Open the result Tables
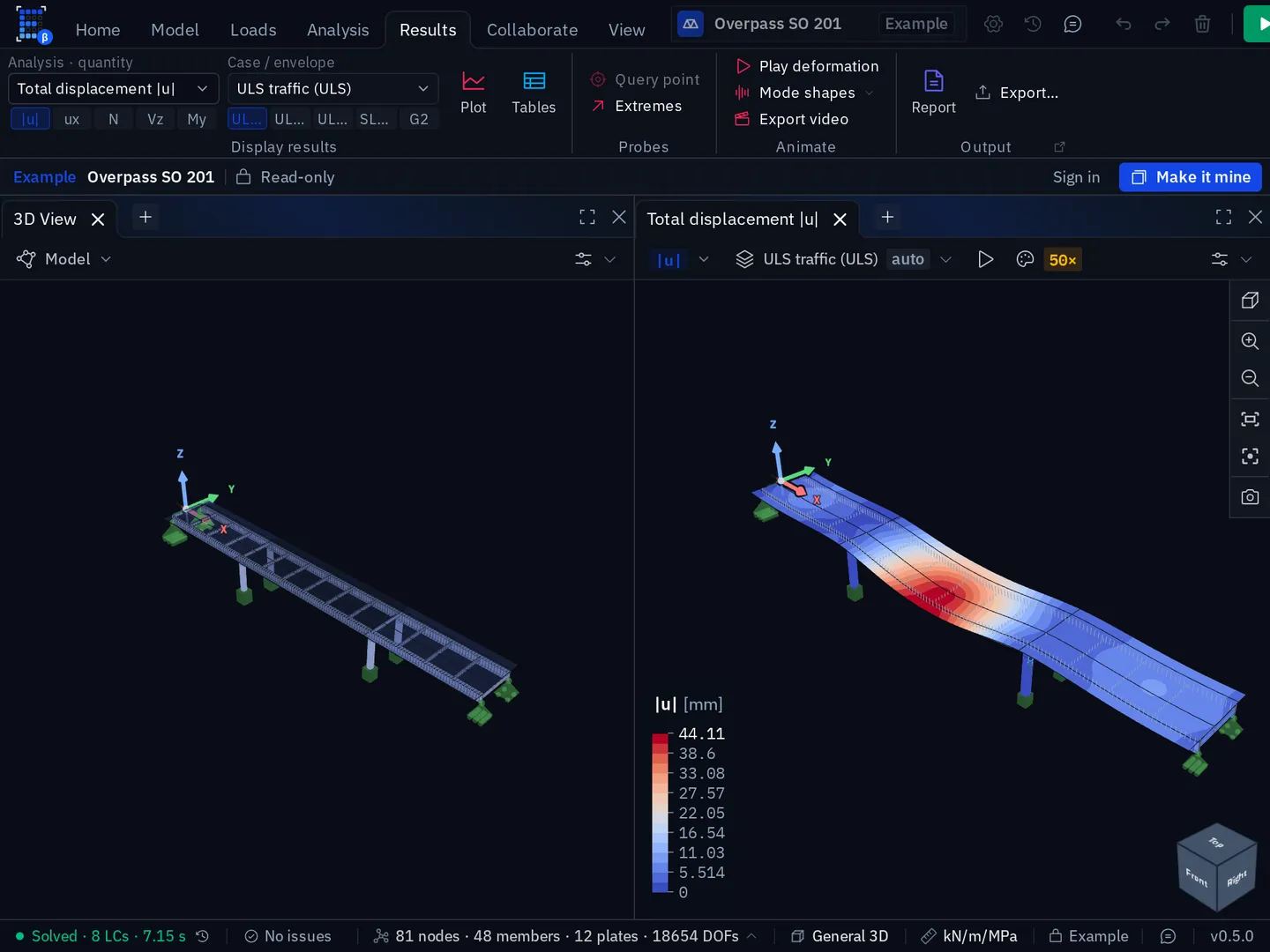1270x952 pixels. pos(534,93)
